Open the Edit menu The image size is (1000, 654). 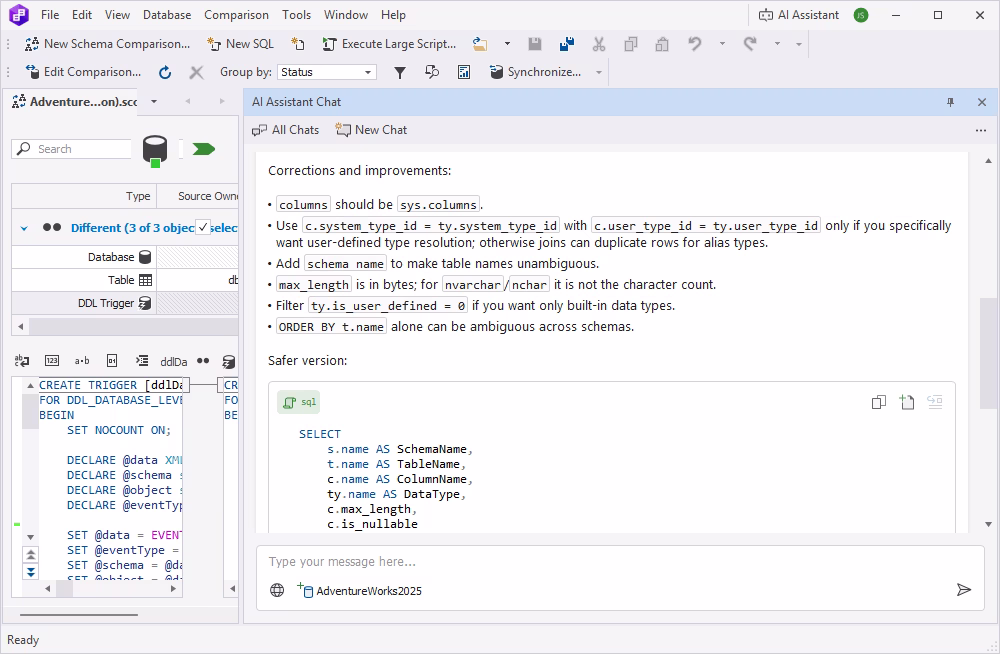pos(82,15)
